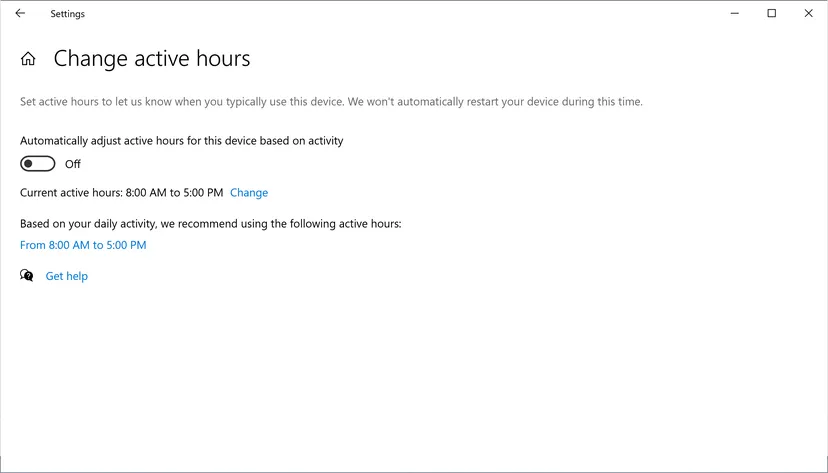Image resolution: width=828 pixels, height=473 pixels.
Task: Enable automatically adjust active hours toggle
Action: (x=38, y=164)
